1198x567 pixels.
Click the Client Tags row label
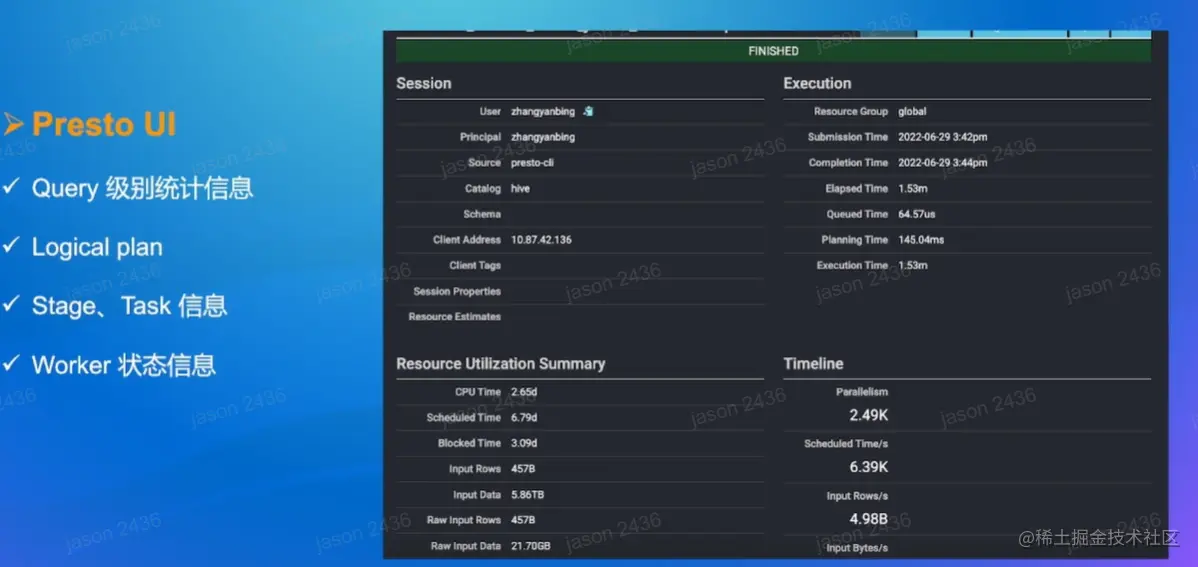pyautogui.click(x=475, y=265)
